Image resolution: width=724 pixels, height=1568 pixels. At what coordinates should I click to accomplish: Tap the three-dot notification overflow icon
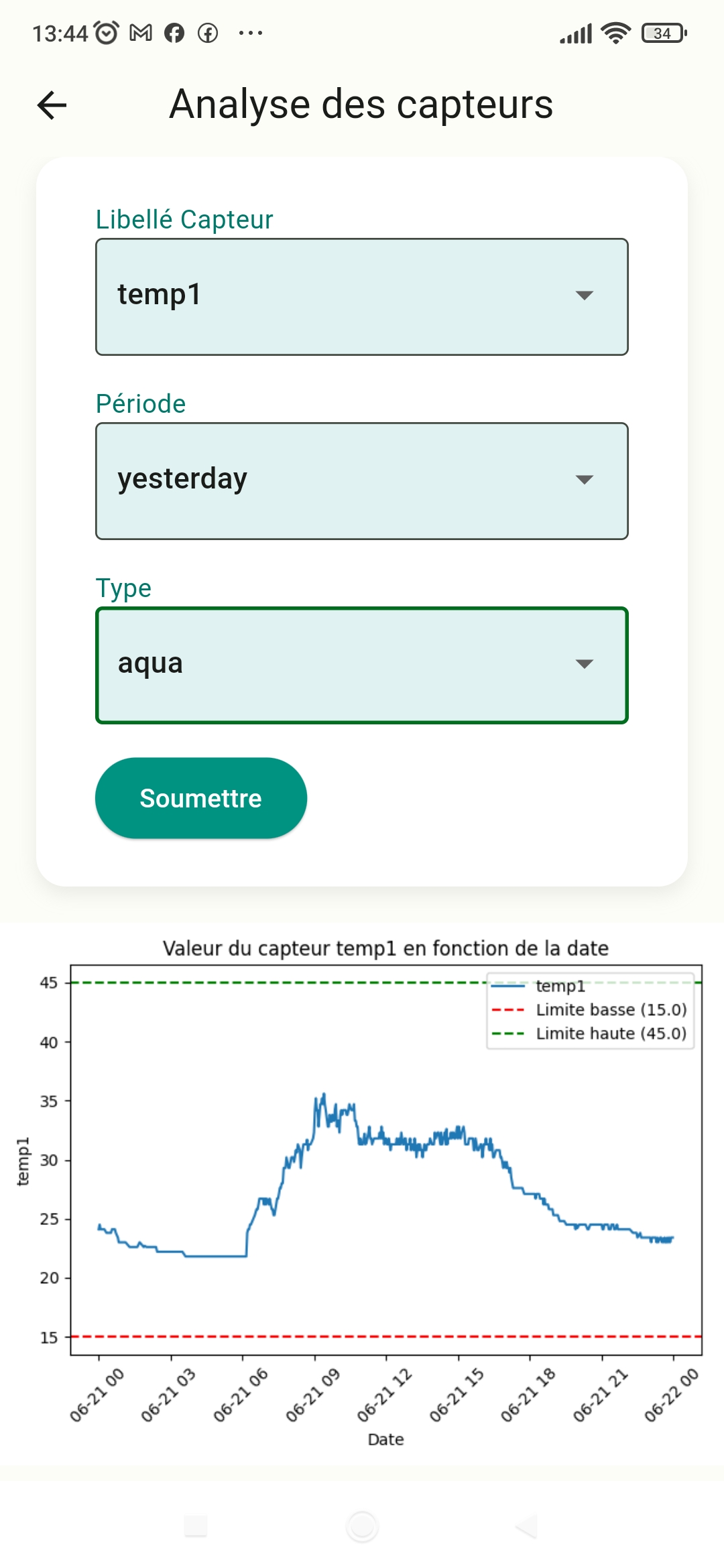(250, 33)
